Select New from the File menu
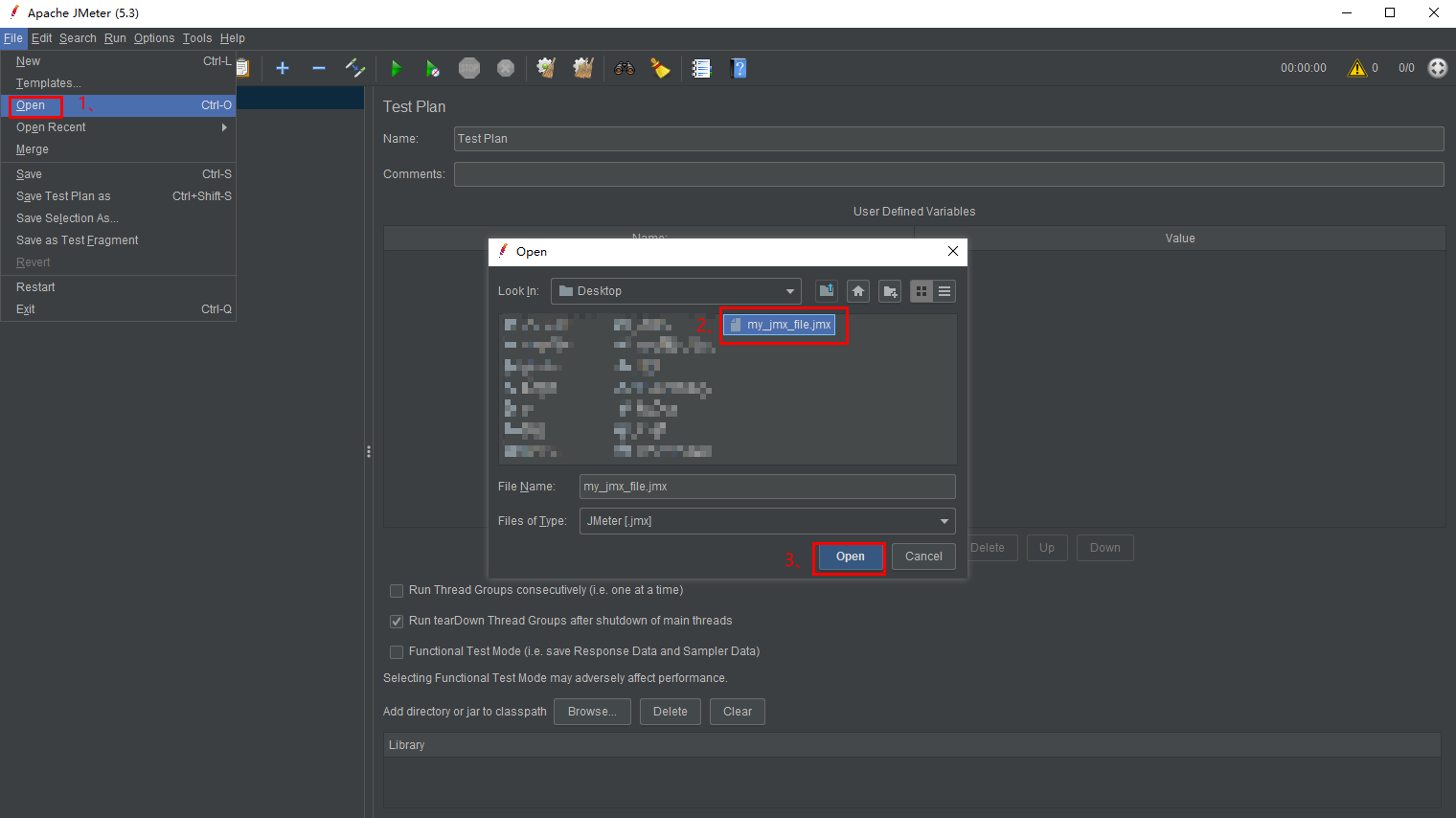This screenshot has width=1456, height=818. (119, 61)
